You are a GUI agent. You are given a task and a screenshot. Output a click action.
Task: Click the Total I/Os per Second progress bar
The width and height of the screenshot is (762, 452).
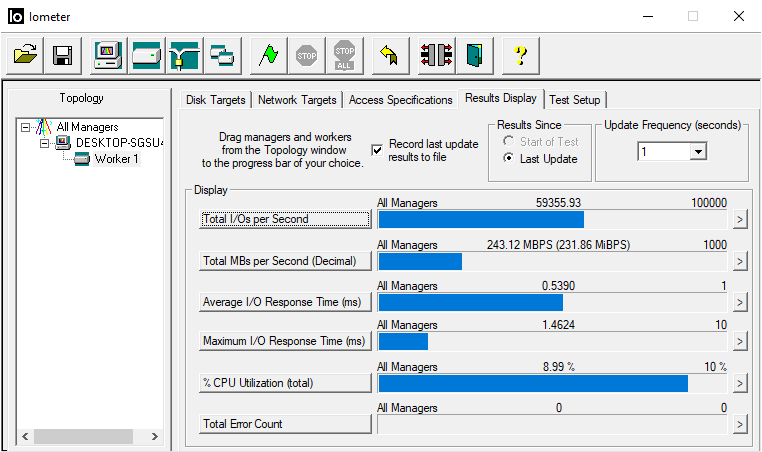click(x=552, y=220)
